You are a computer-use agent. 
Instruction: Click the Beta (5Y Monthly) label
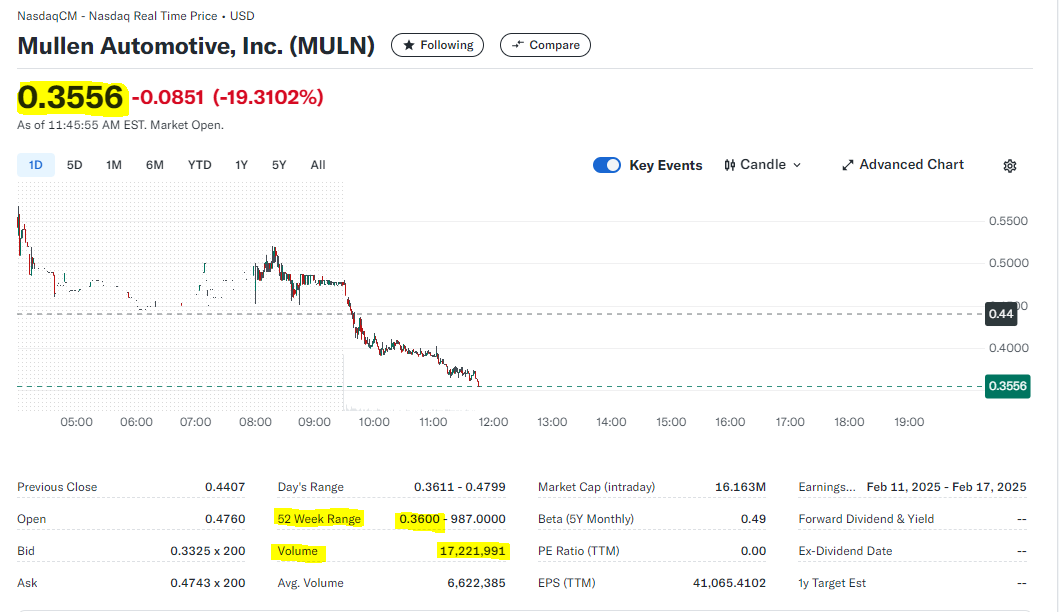tap(586, 519)
